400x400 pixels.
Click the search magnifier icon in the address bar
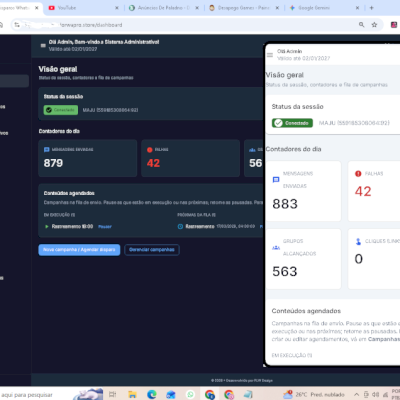tap(361, 25)
